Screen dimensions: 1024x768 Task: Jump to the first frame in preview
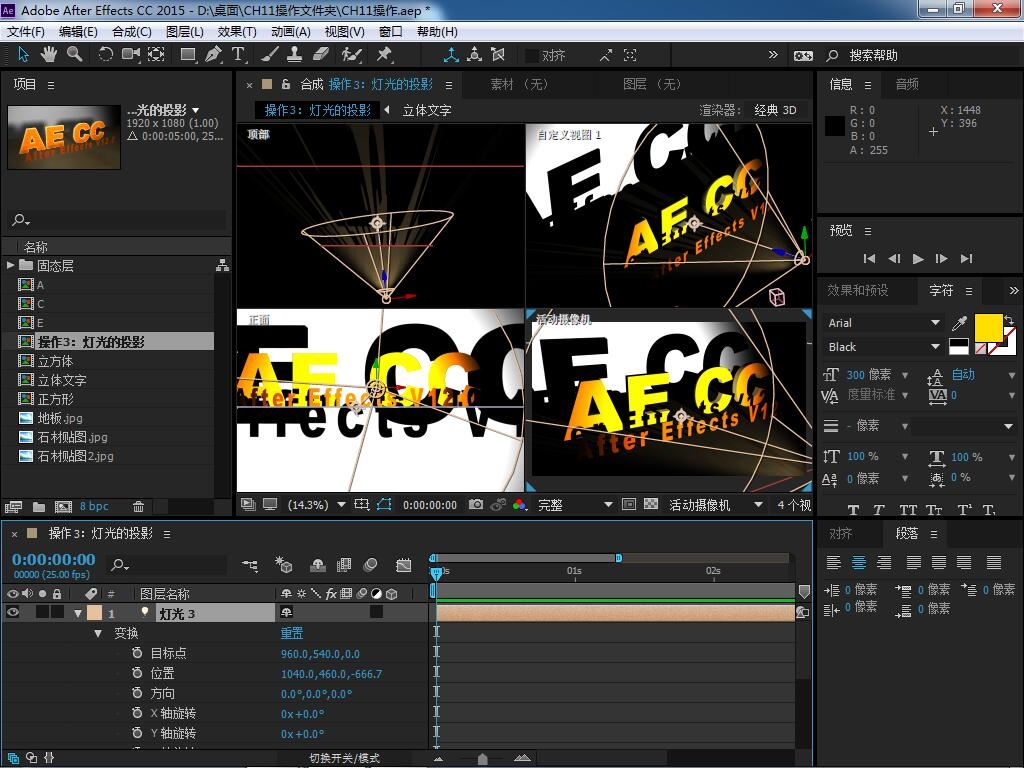click(x=869, y=259)
